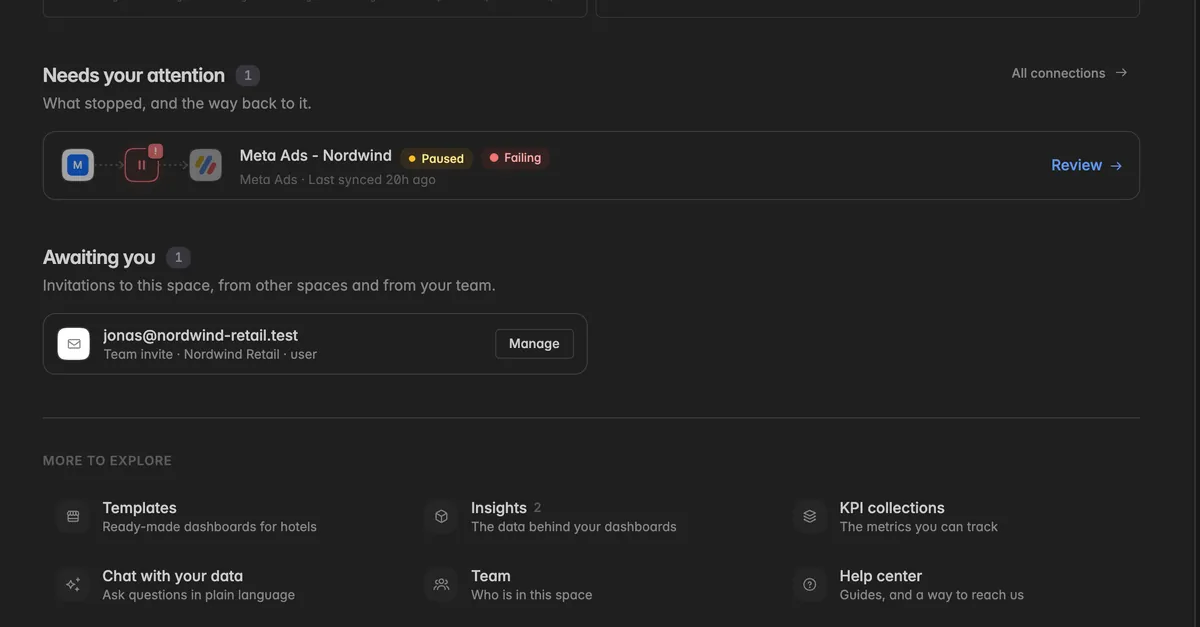Click the Needs your attention count badge

coord(248,75)
